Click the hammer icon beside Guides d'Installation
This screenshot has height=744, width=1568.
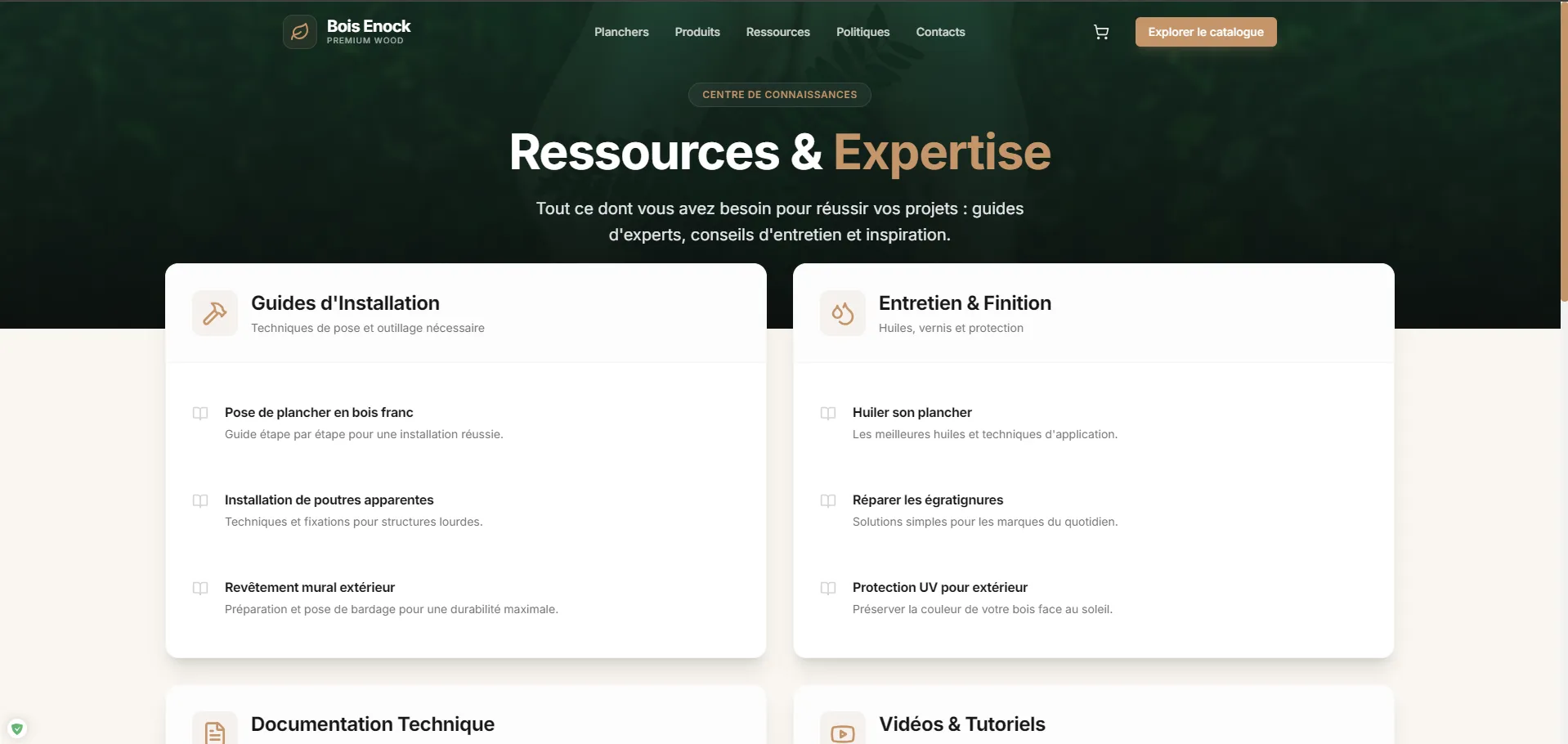213,313
